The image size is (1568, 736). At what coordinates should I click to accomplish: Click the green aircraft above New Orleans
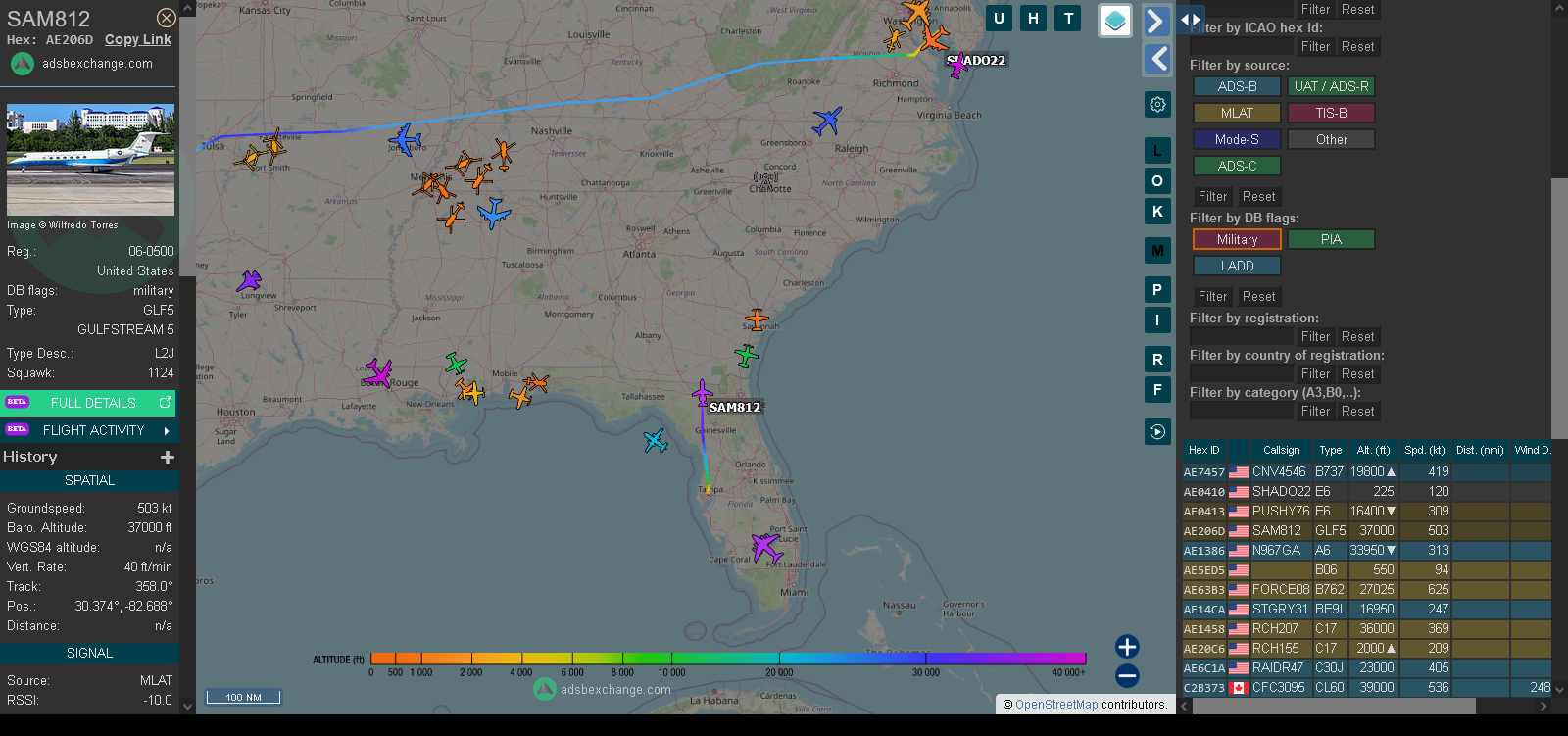pyautogui.click(x=456, y=364)
